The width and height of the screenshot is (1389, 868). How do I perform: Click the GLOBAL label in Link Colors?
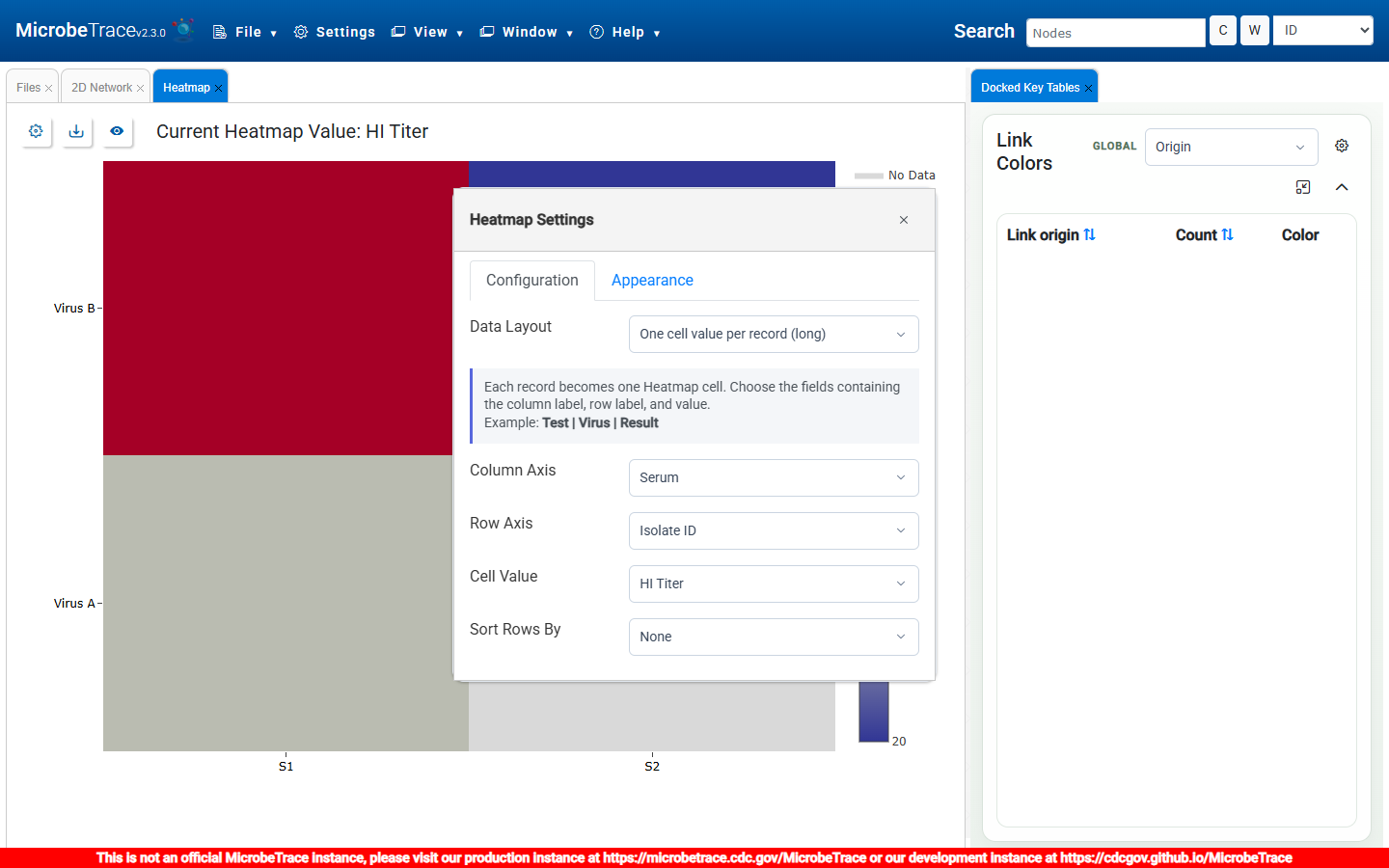1114,147
